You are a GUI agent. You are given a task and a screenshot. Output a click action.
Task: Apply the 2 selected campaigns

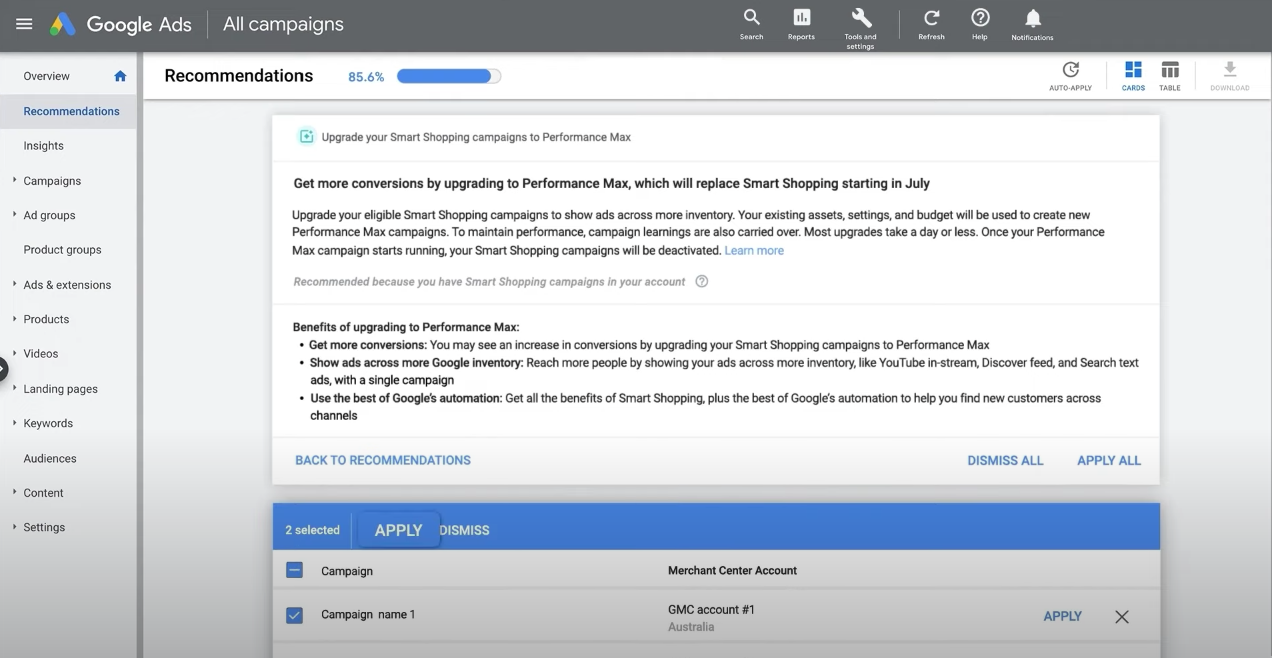398,530
